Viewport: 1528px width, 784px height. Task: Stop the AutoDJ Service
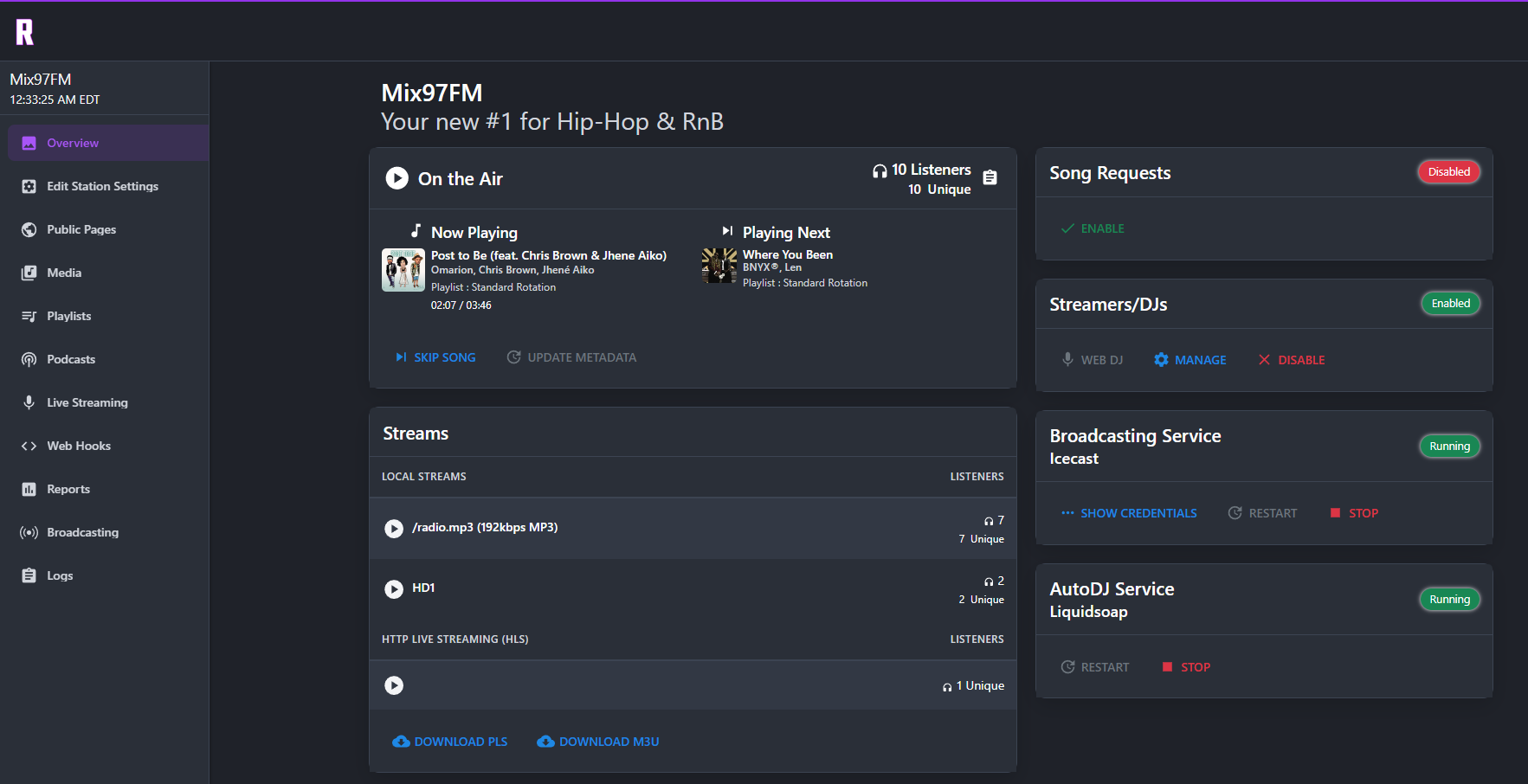[1186, 667]
